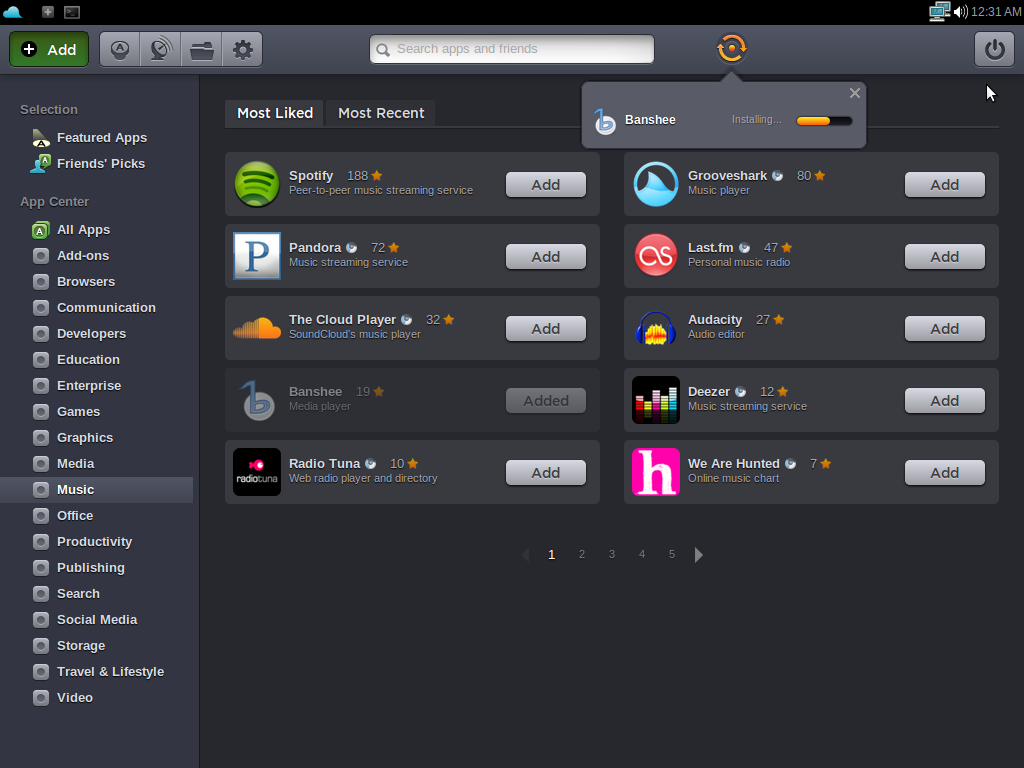Select the Music category
The width and height of the screenshot is (1024, 768).
click(97, 490)
